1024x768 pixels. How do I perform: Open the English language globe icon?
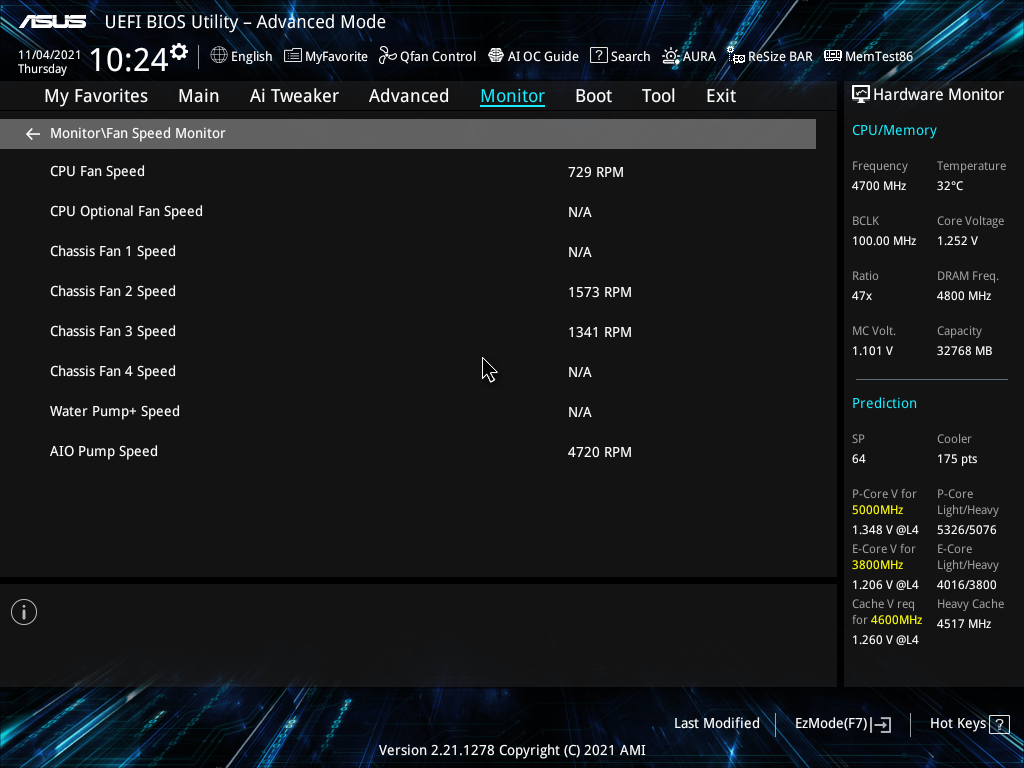point(219,56)
